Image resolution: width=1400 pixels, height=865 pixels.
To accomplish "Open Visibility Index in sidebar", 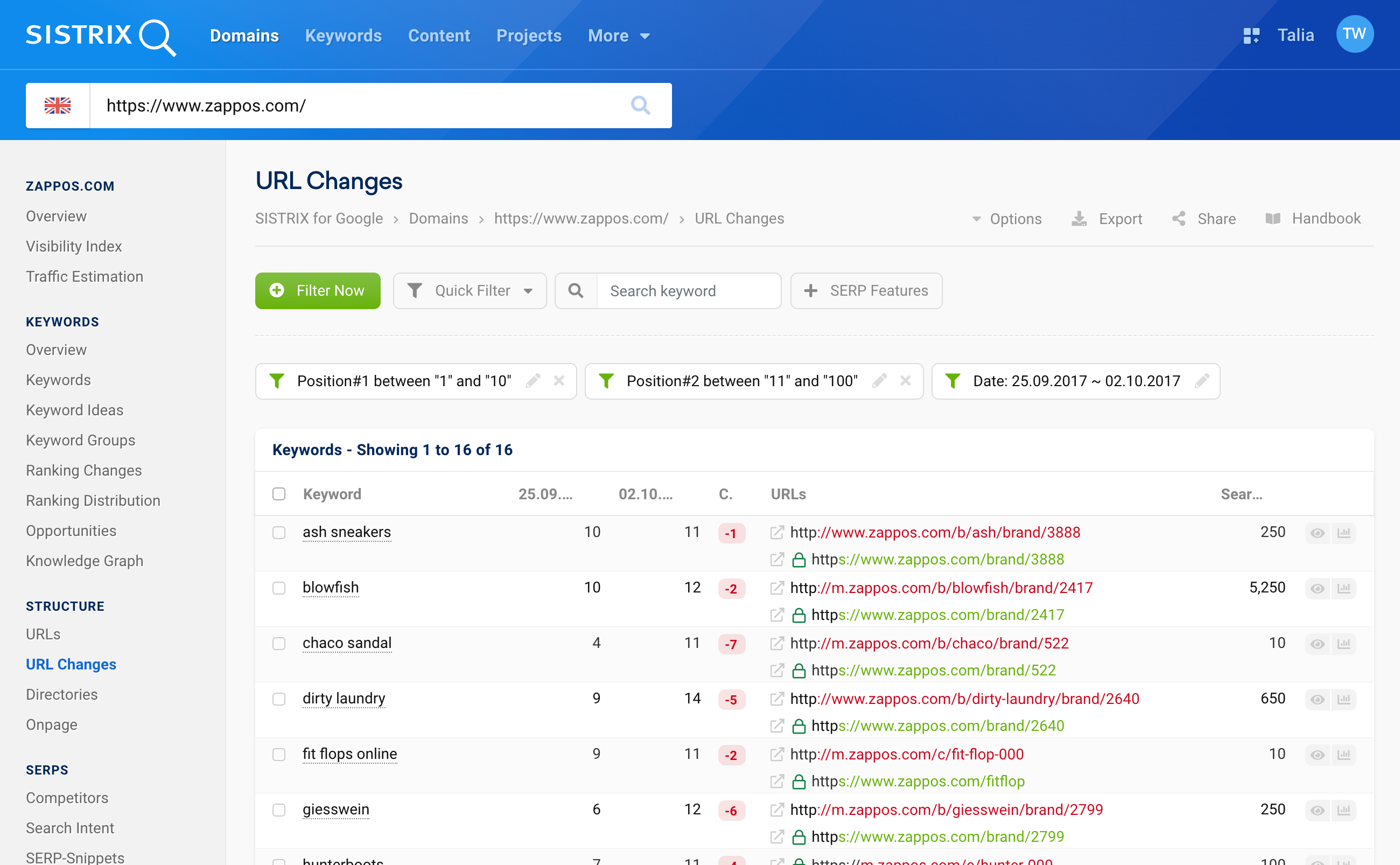I will tap(74, 247).
